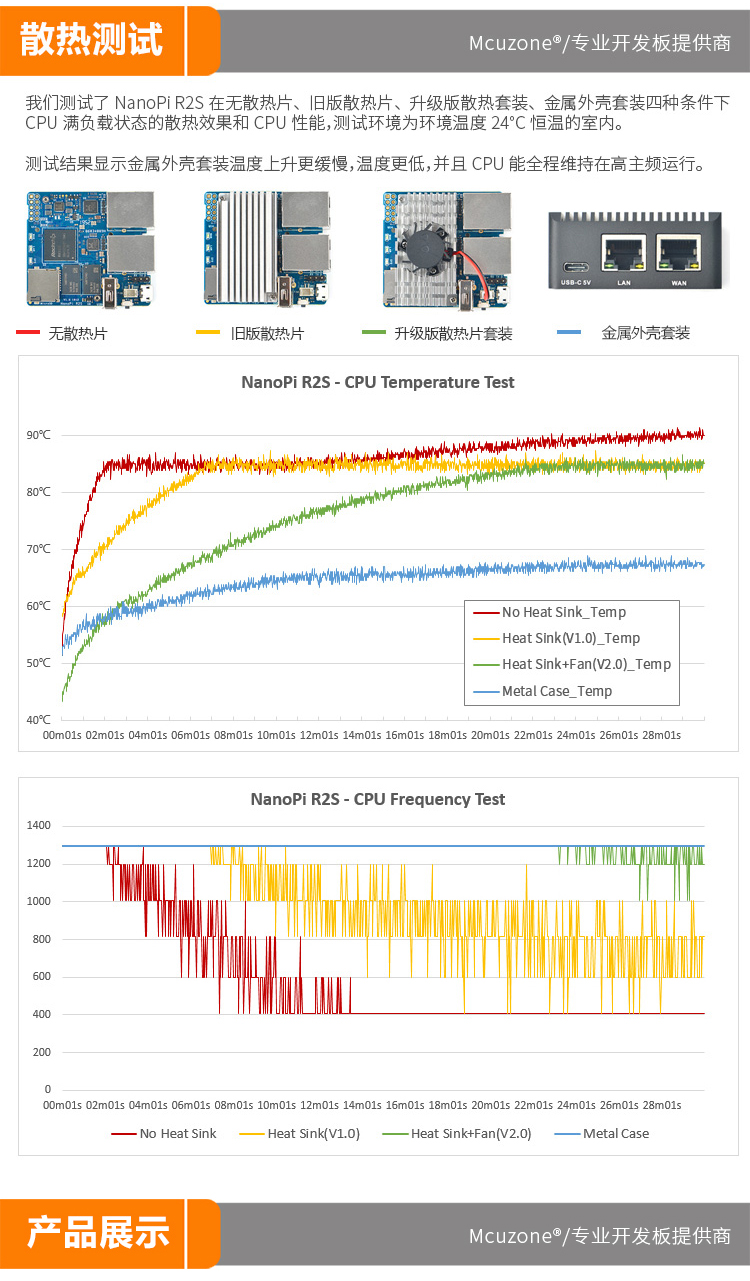This screenshot has height=1281, width=750.
Task: Click the blue 金属外壳套装 legend swatch
Action: pos(568,332)
